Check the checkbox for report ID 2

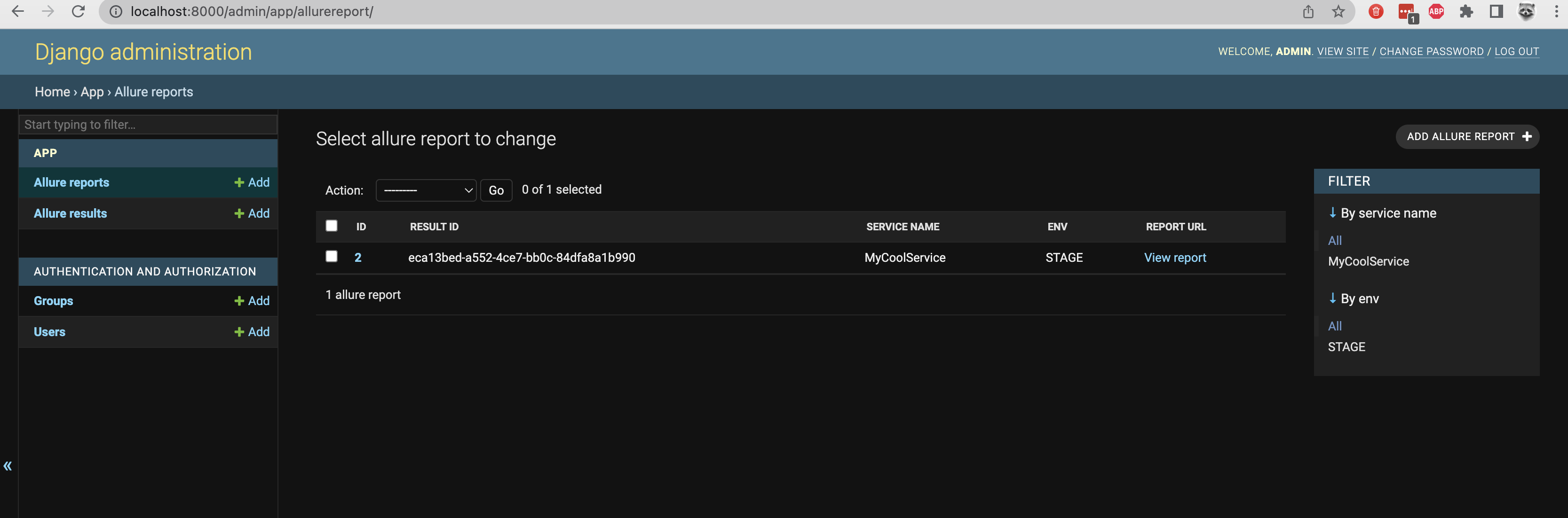[x=332, y=256]
